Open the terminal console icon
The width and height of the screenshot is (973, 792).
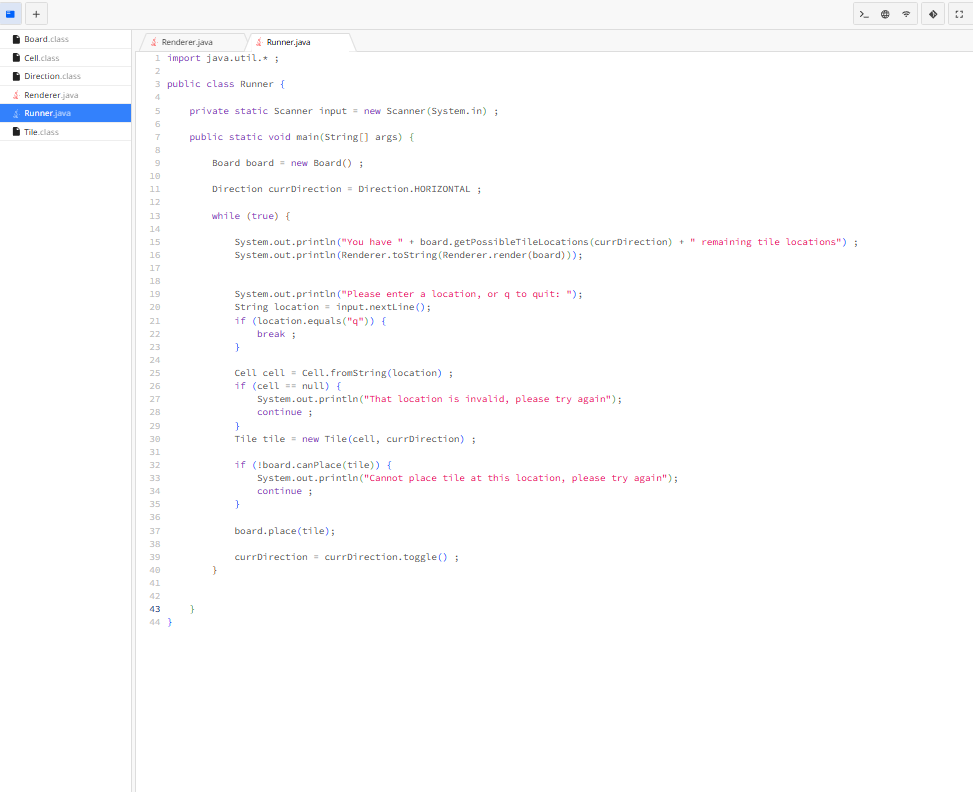pyautogui.click(x=863, y=14)
